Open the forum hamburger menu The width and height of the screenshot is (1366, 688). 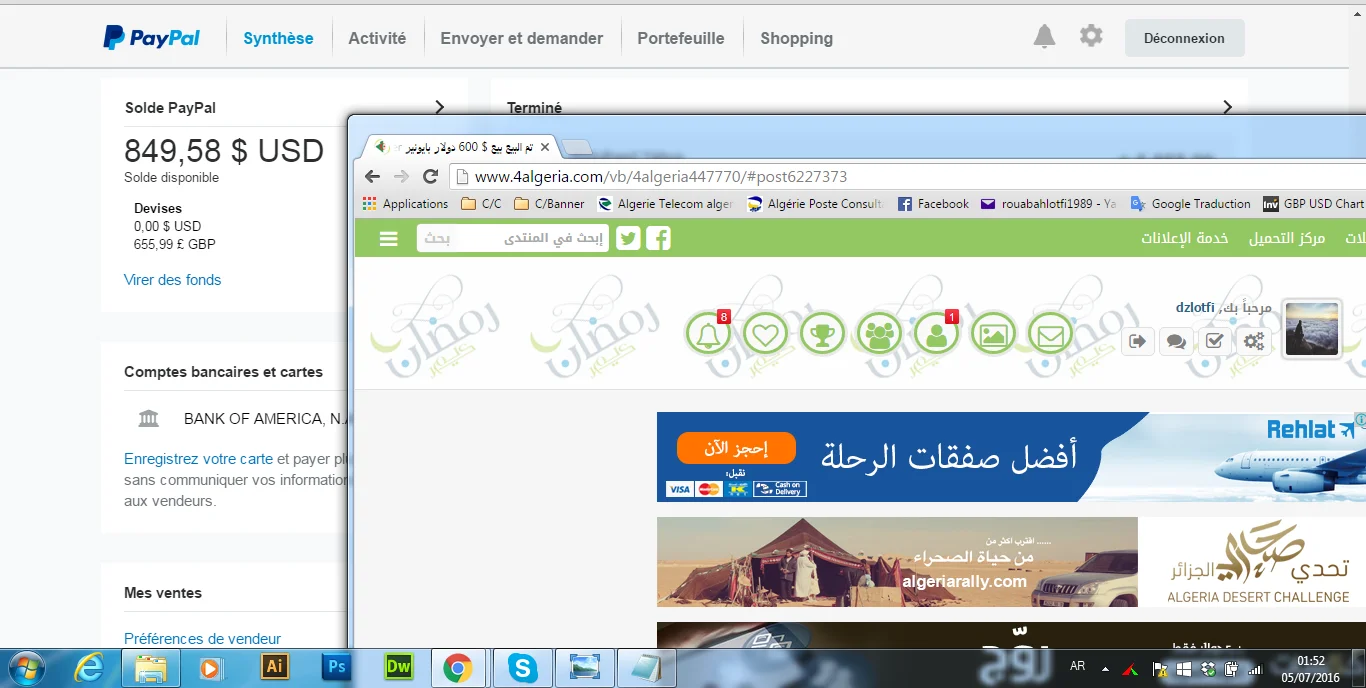coord(389,239)
